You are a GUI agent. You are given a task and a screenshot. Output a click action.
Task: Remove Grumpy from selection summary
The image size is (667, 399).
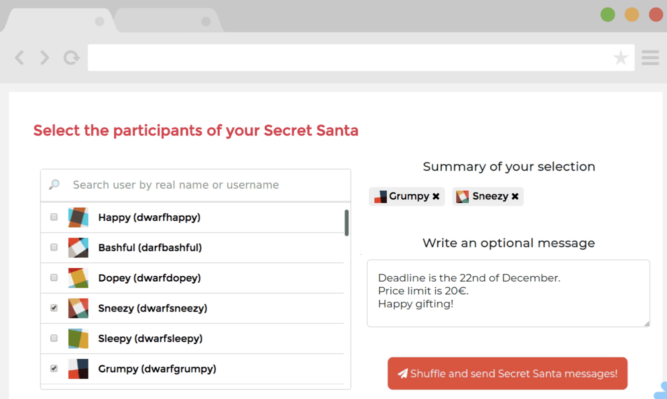(x=436, y=196)
